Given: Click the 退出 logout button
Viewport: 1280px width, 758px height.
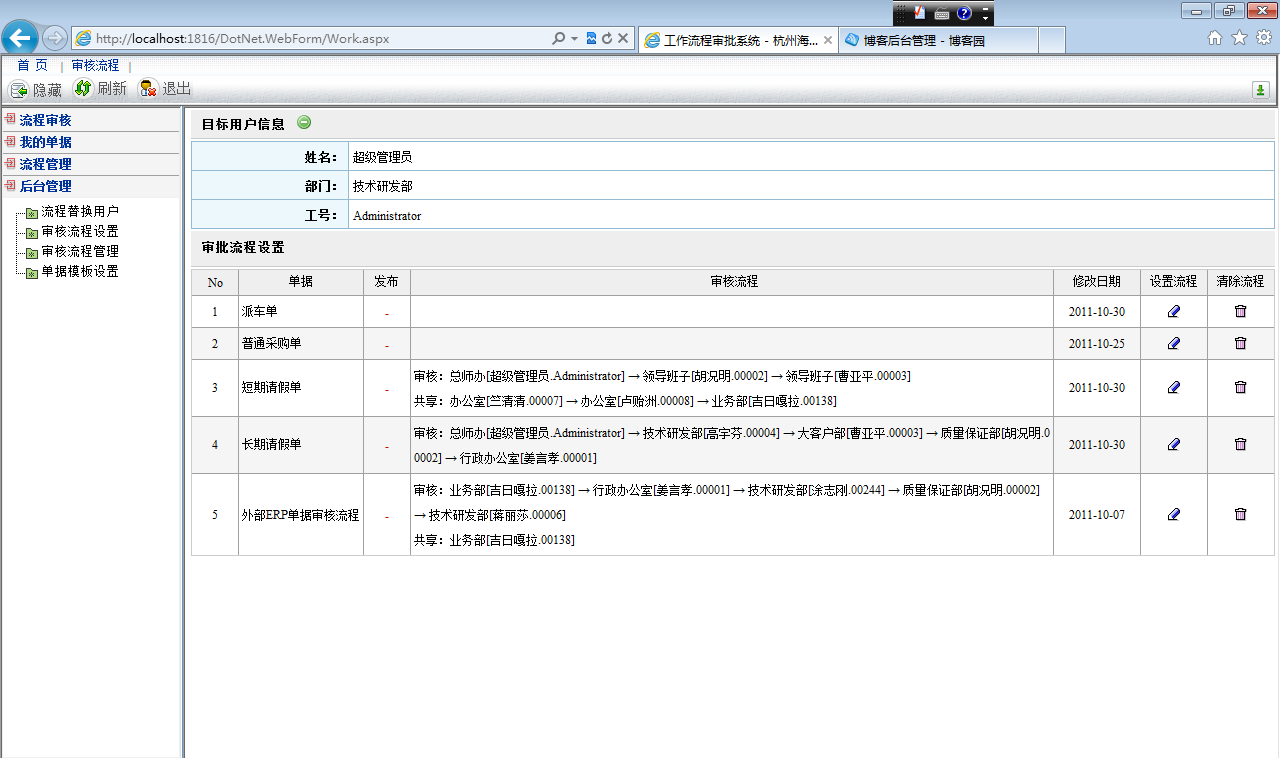Looking at the screenshot, I should click(x=165, y=88).
